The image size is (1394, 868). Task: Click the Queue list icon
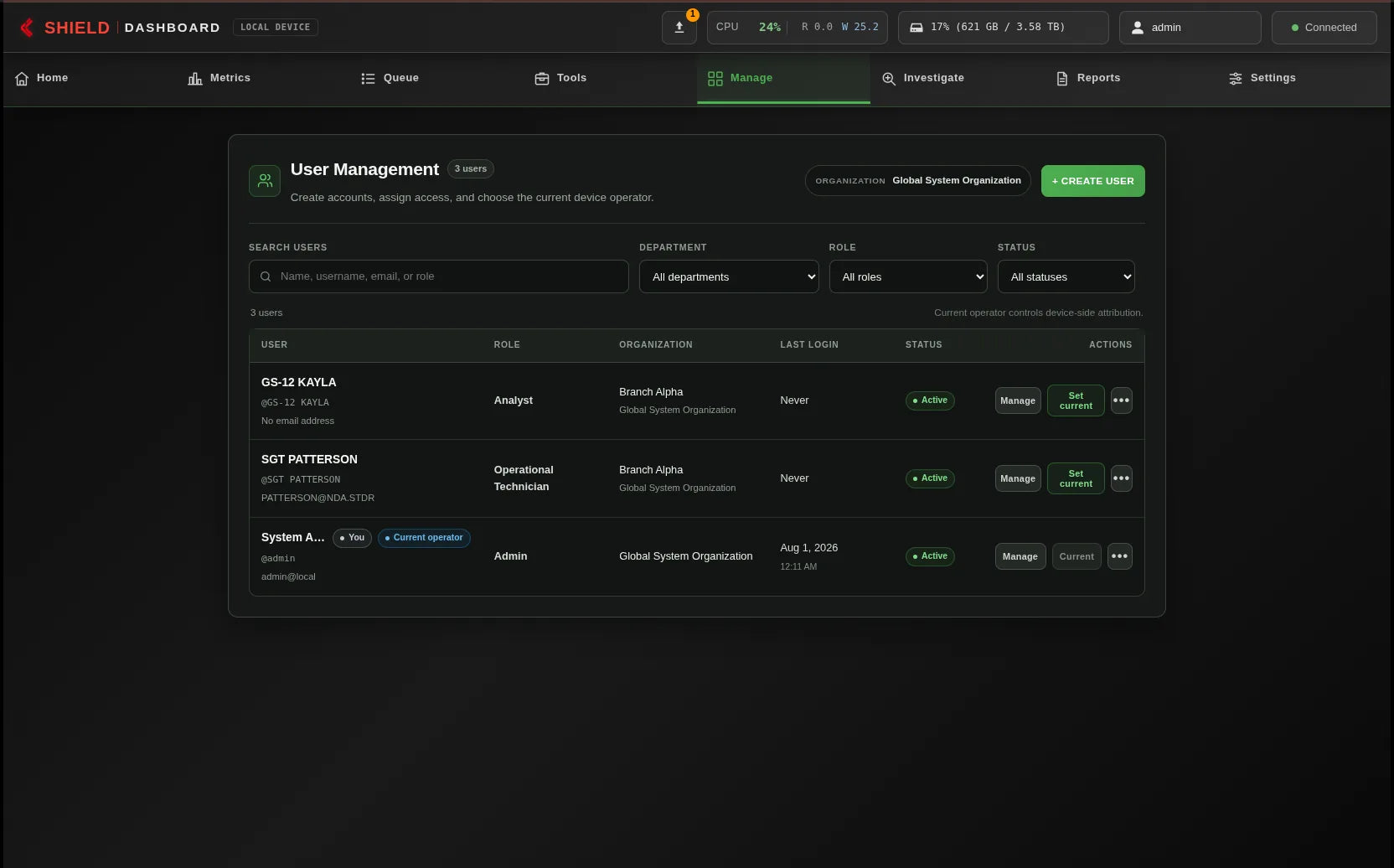[x=368, y=79]
